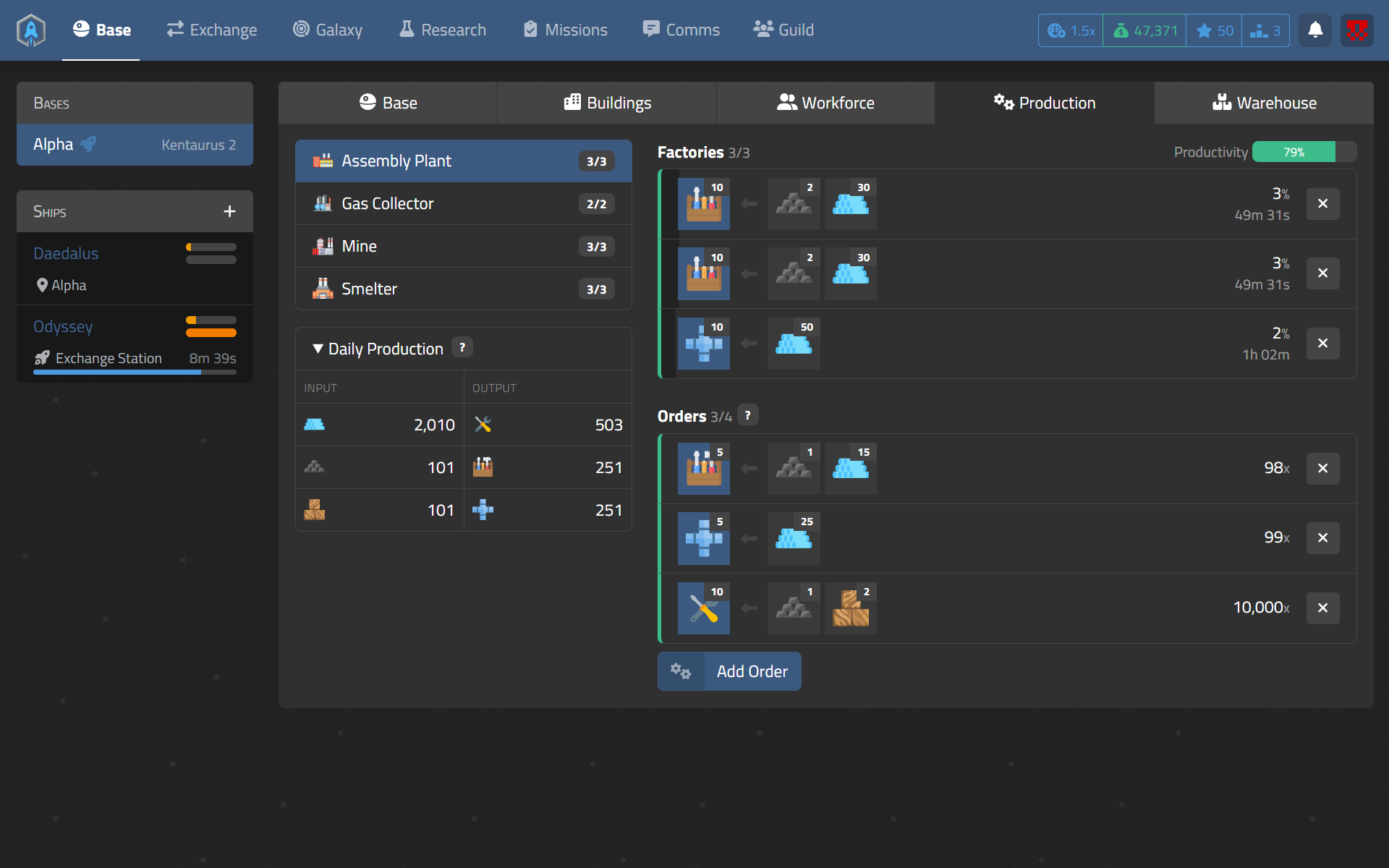This screenshot has height=868, width=1389.
Task: Switch to the Warehouse tab
Action: (1263, 103)
